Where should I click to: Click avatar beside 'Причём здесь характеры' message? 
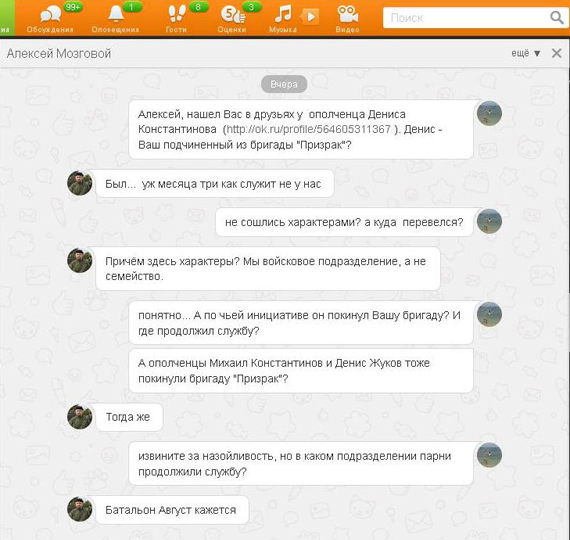click(x=80, y=260)
